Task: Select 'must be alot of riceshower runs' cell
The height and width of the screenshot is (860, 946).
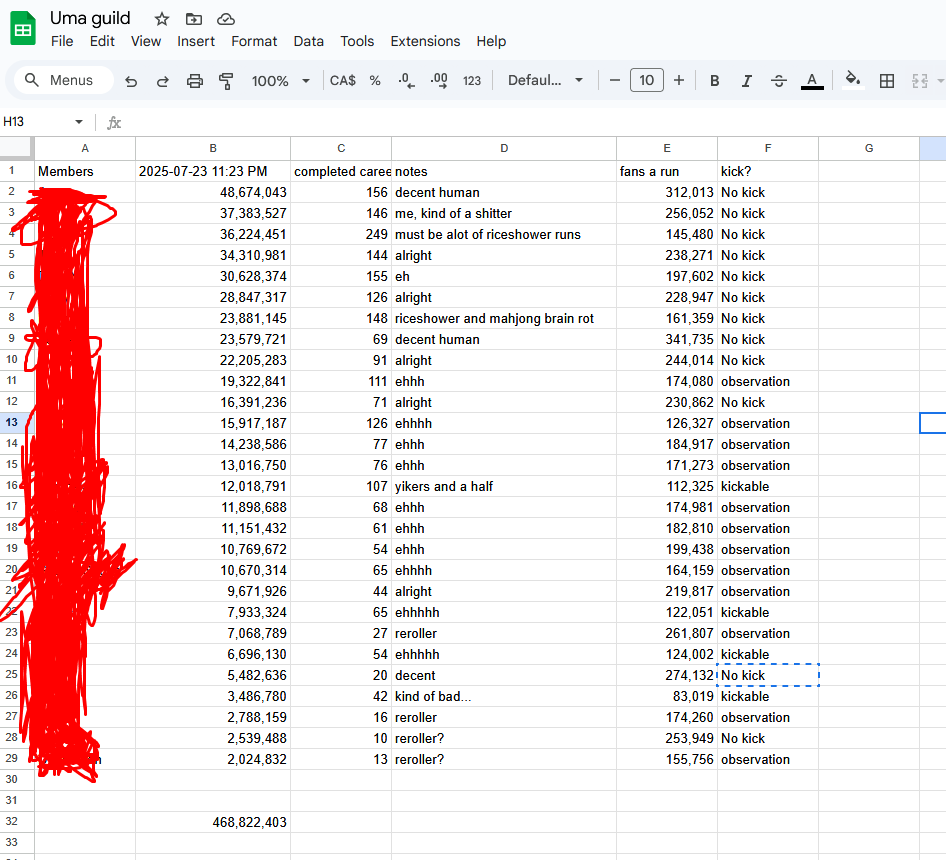Action: (x=504, y=234)
